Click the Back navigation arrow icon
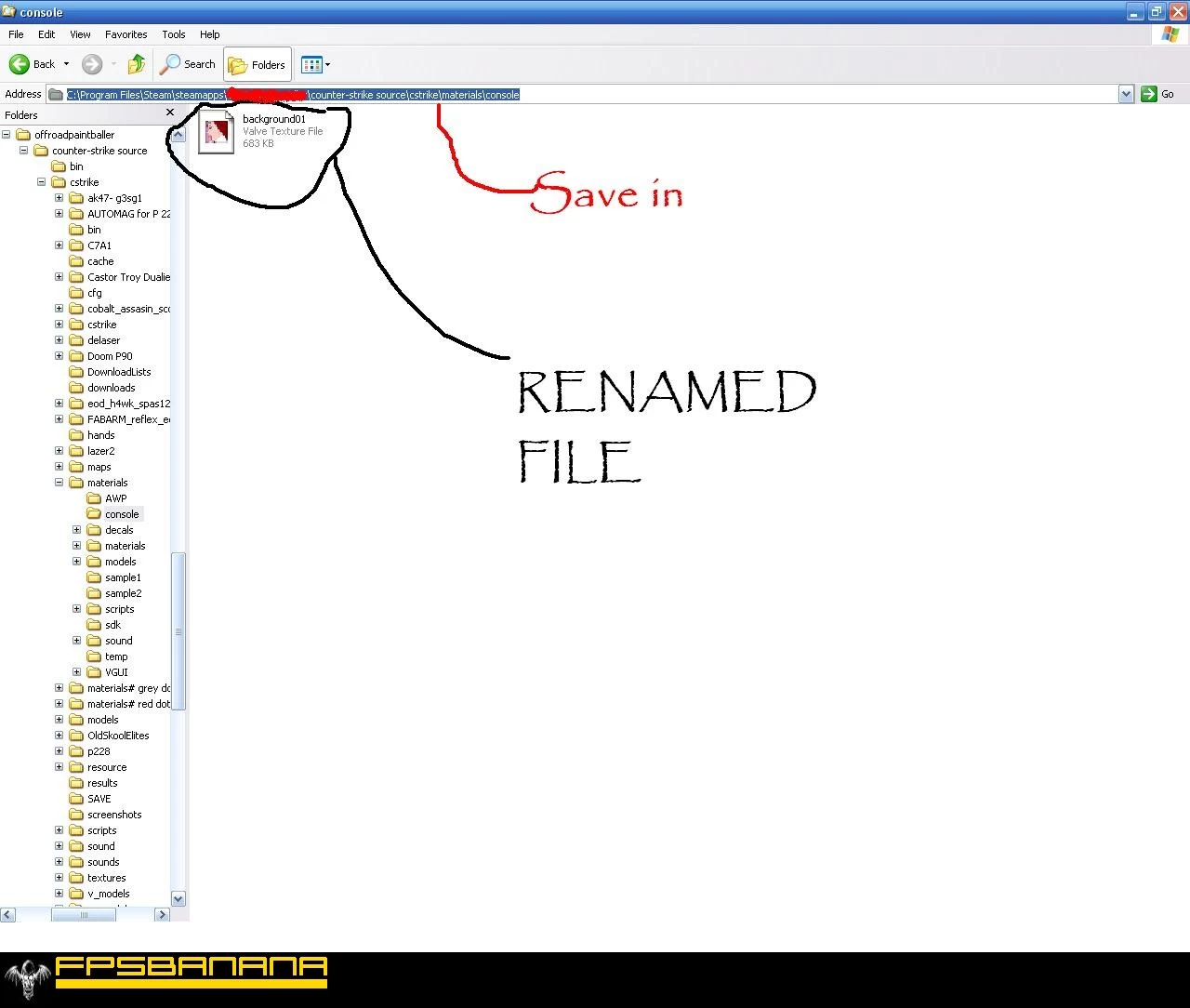 (x=19, y=64)
